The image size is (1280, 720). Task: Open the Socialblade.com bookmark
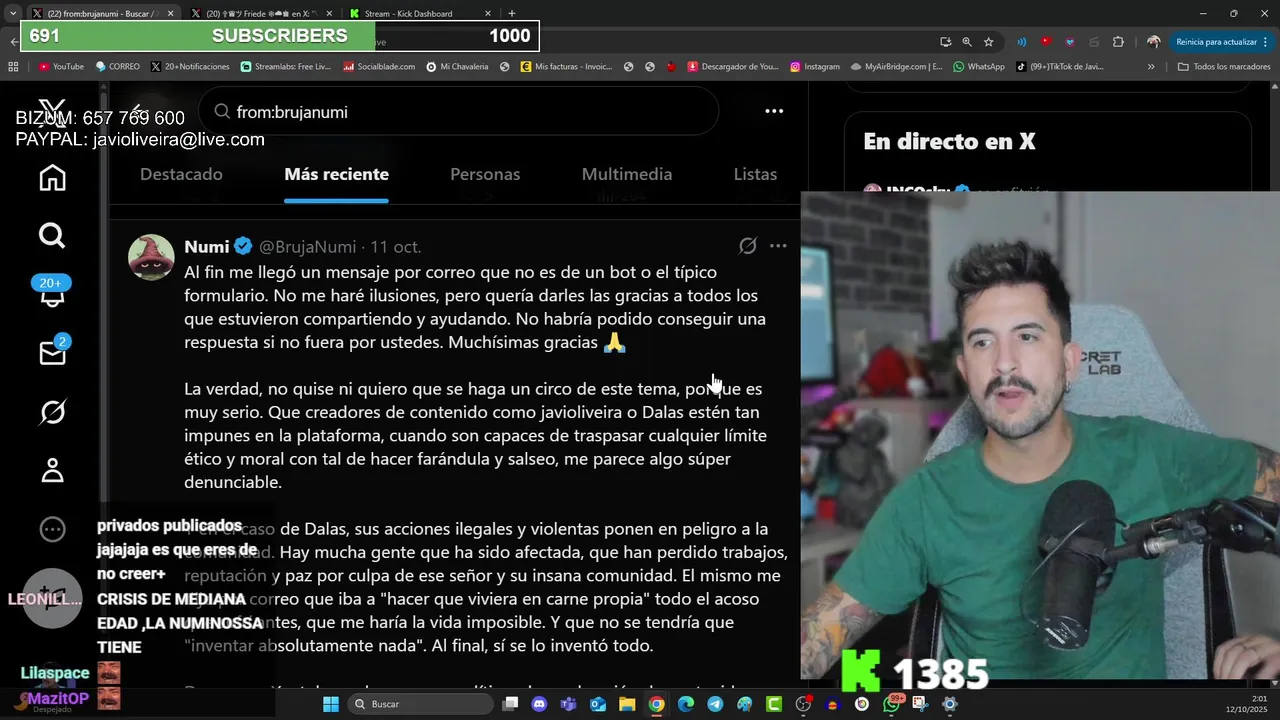pos(379,66)
